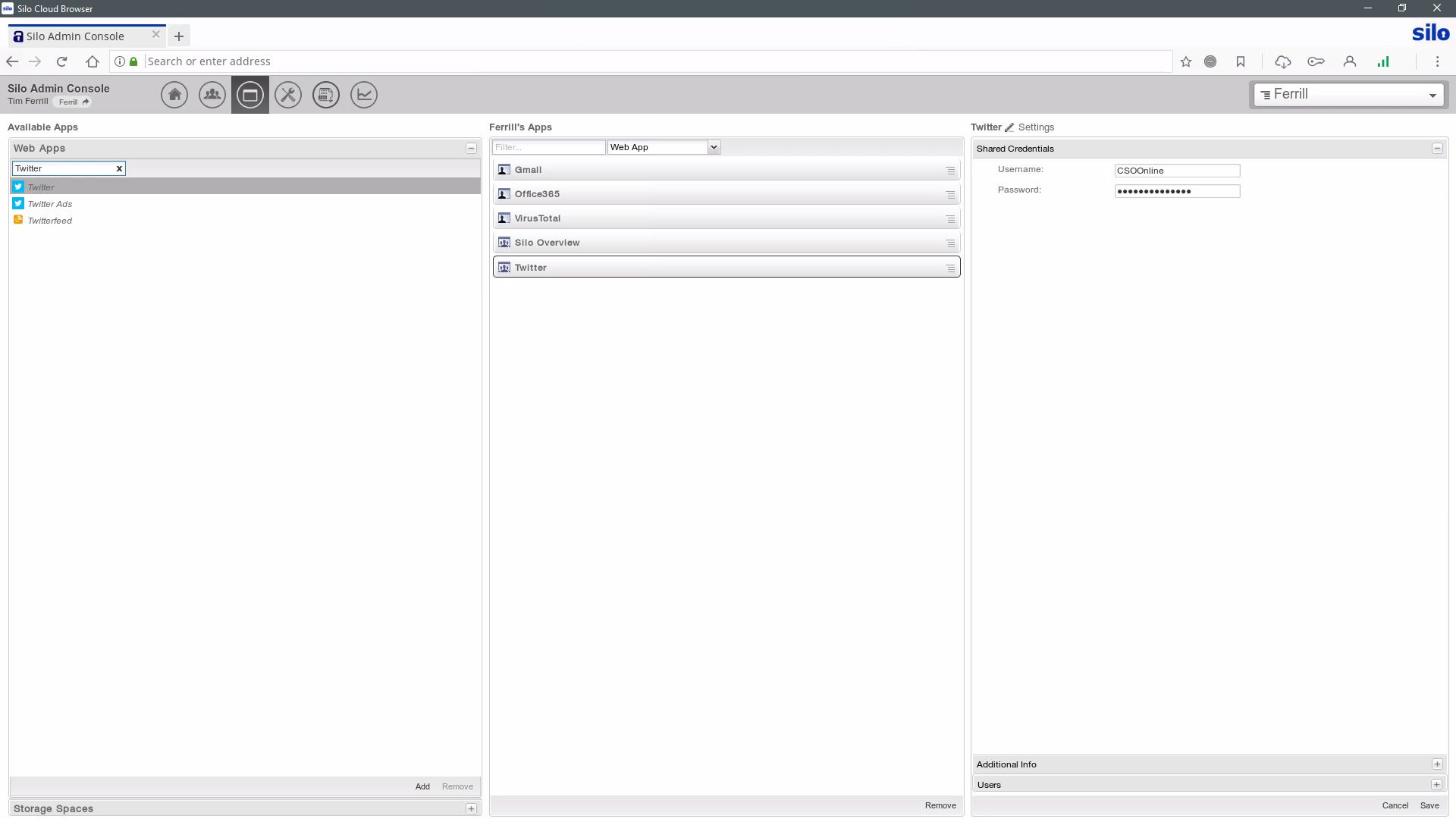The image size is (1456, 819).
Task: Cancel the Twitter settings changes
Action: coord(1395,805)
